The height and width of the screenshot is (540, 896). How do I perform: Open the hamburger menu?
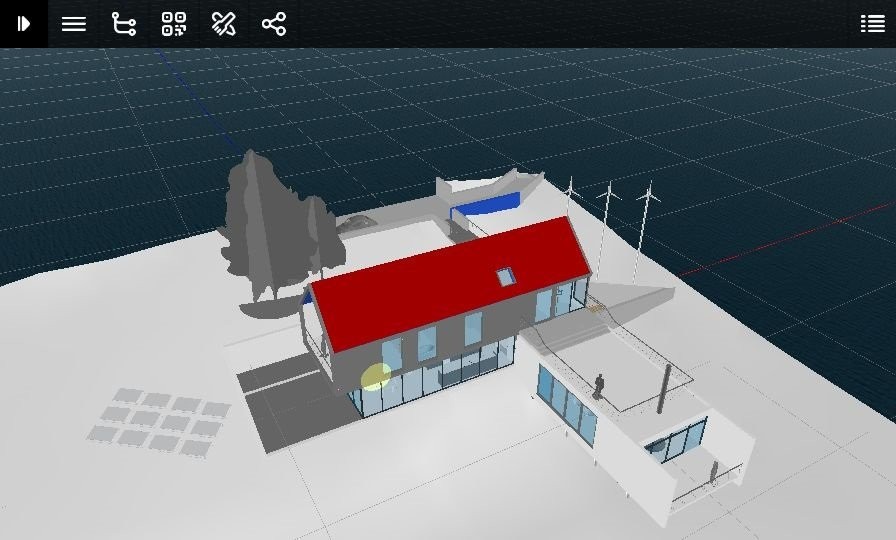(x=74, y=24)
